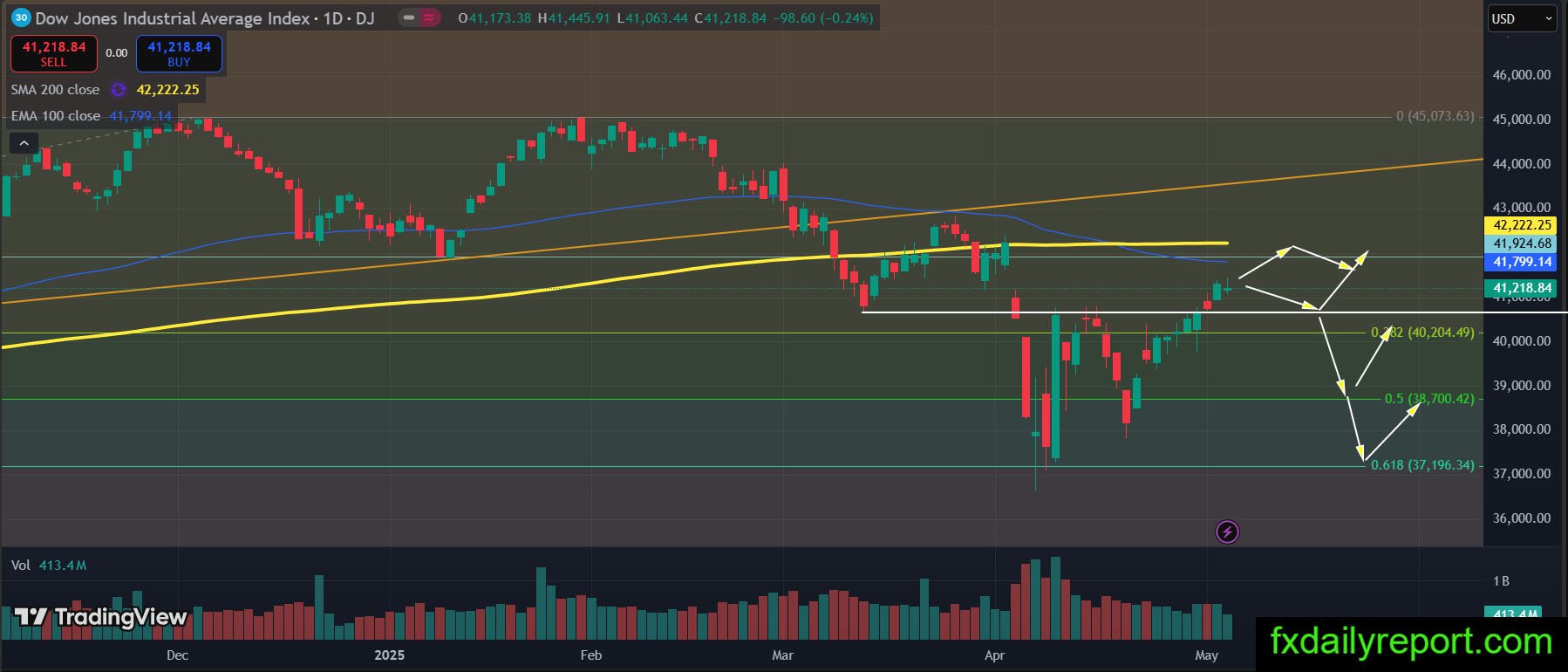Image resolution: width=1568 pixels, height=672 pixels.
Task: Click the 46,000.00 price scale tick
Action: 1522,75
